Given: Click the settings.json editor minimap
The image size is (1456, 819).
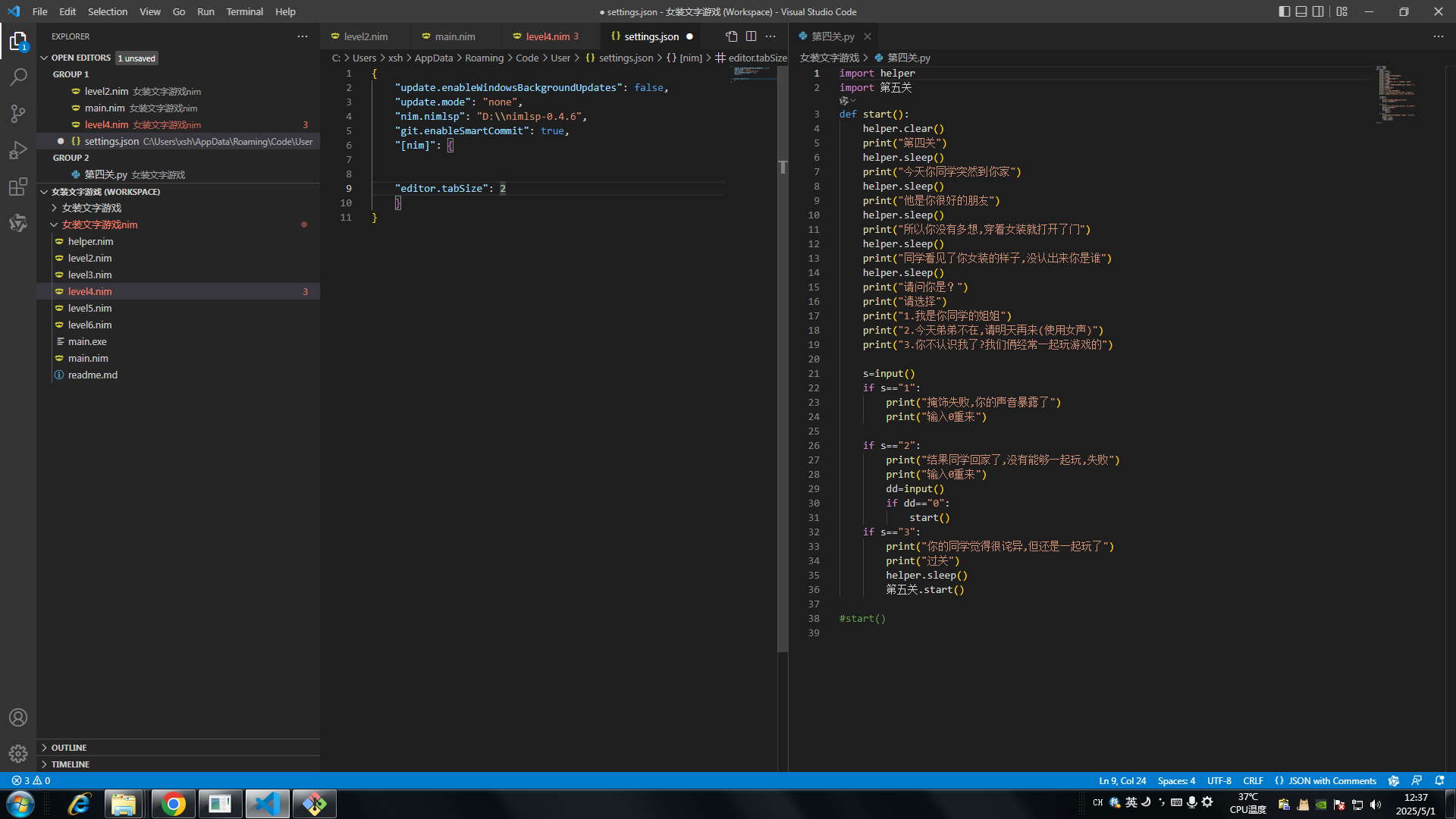Looking at the screenshot, I should click(x=752, y=73).
